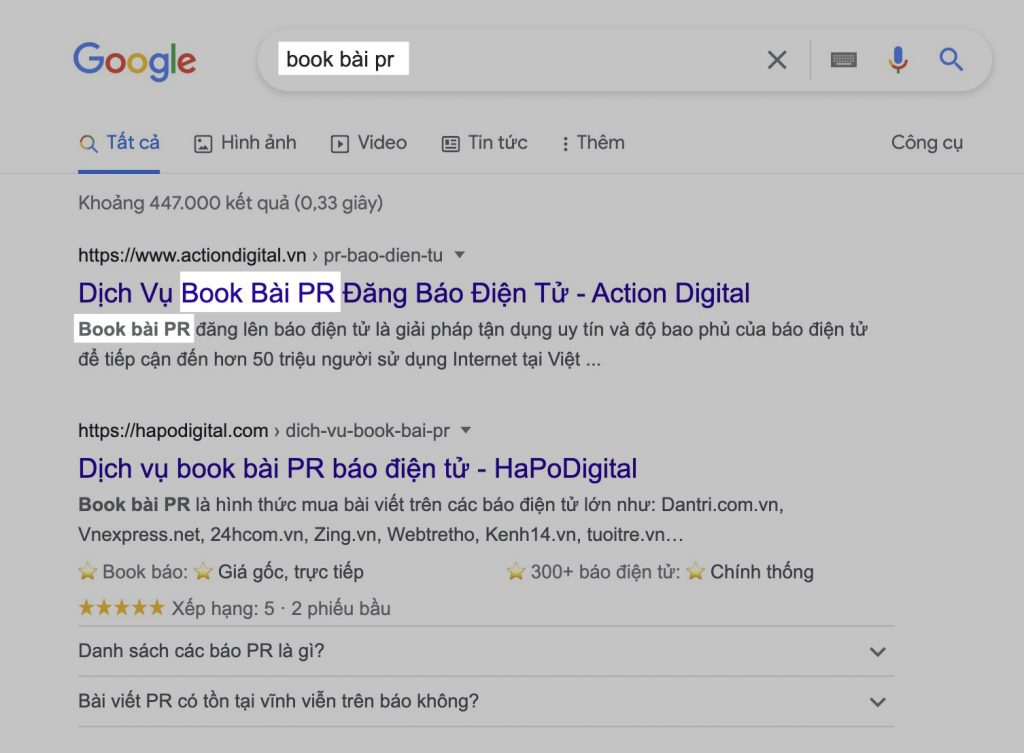This screenshot has height=753, width=1024.
Task: Open dropdown arrow next to actiondigital.vn URL
Action: pos(460,255)
